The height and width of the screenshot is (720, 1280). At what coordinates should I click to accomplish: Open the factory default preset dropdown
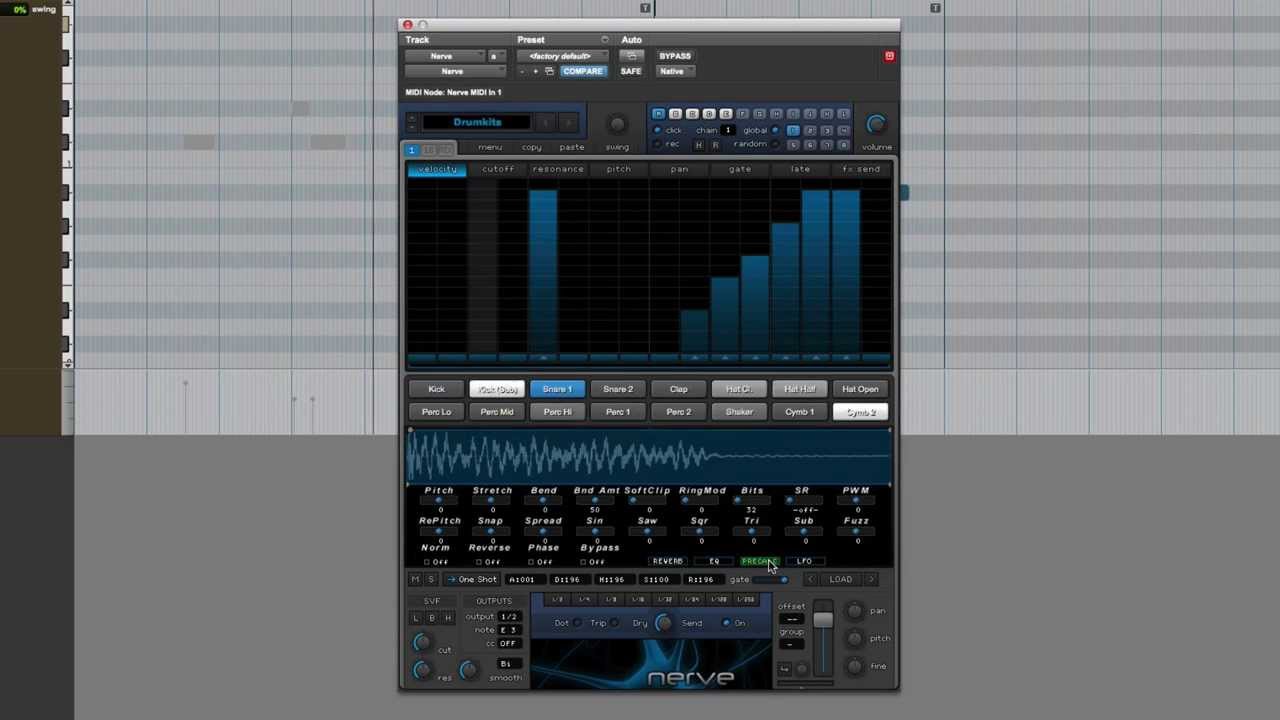pyautogui.click(x=562, y=56)
